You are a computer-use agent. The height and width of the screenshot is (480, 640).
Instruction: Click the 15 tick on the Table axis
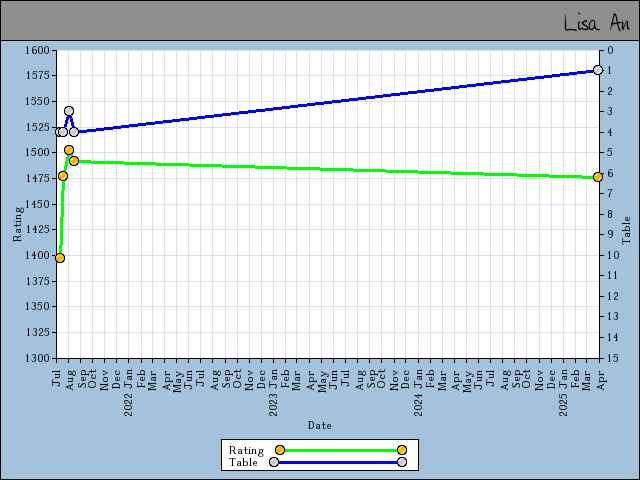(x=613, y=358)
